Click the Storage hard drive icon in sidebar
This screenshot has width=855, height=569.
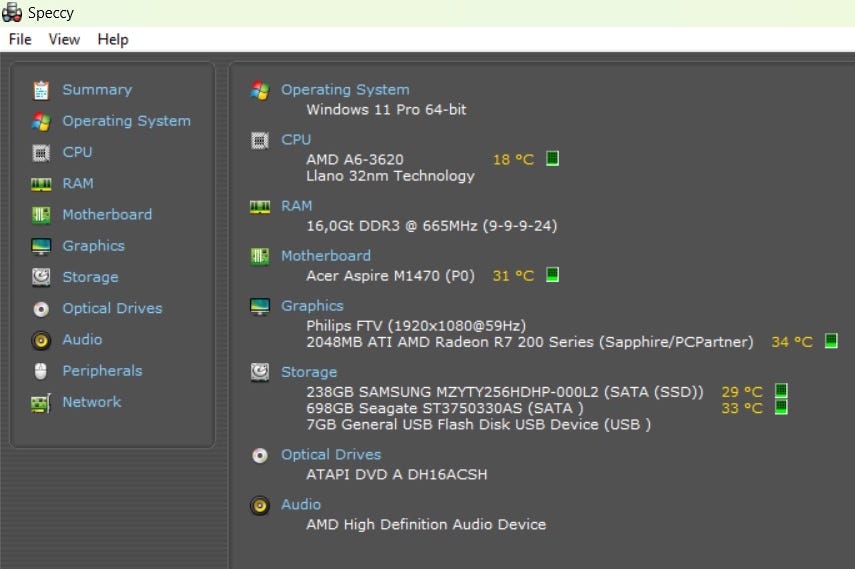(41, 277)
